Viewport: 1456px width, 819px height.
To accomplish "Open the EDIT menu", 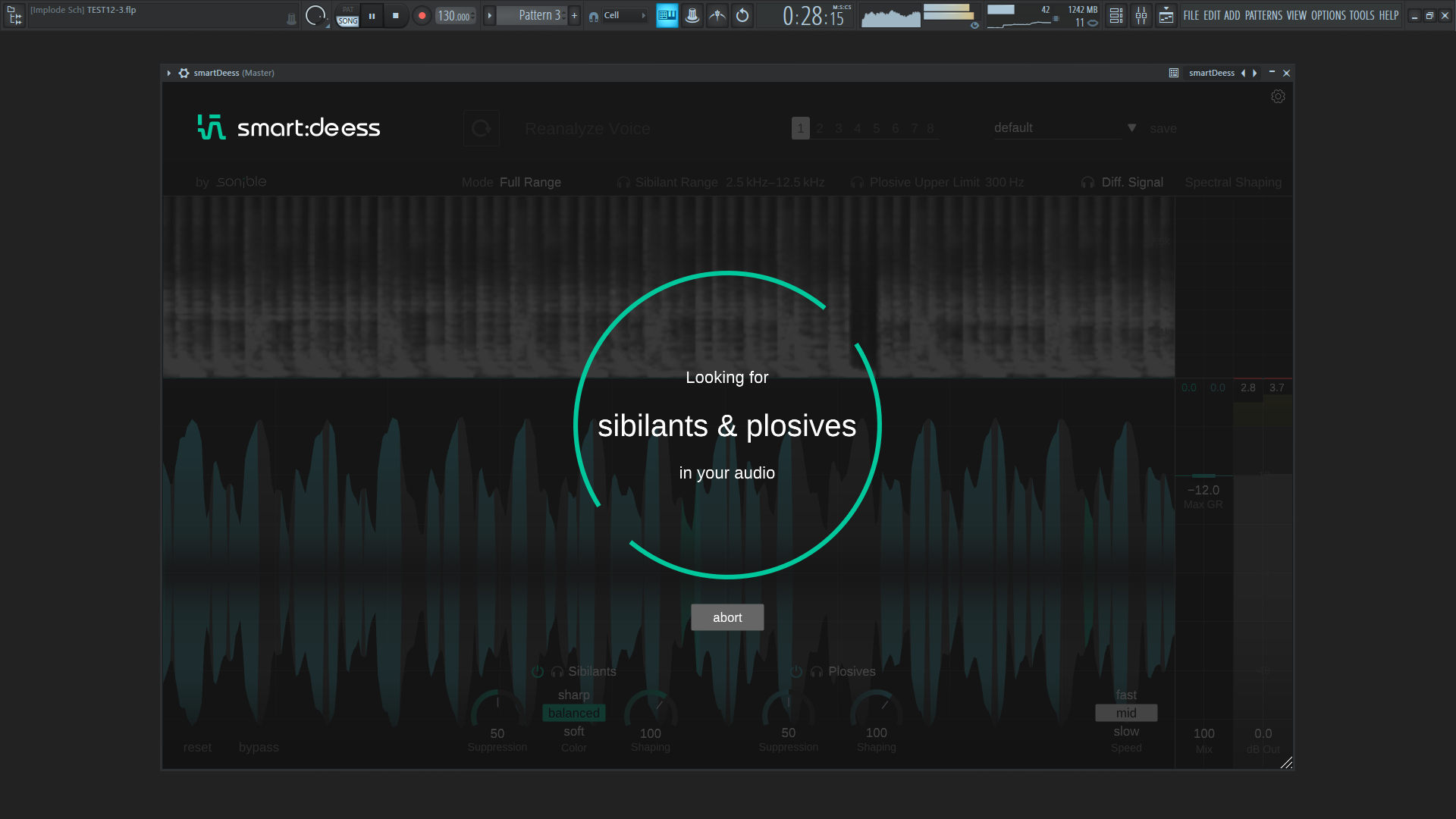I will tap(1212, 15).
